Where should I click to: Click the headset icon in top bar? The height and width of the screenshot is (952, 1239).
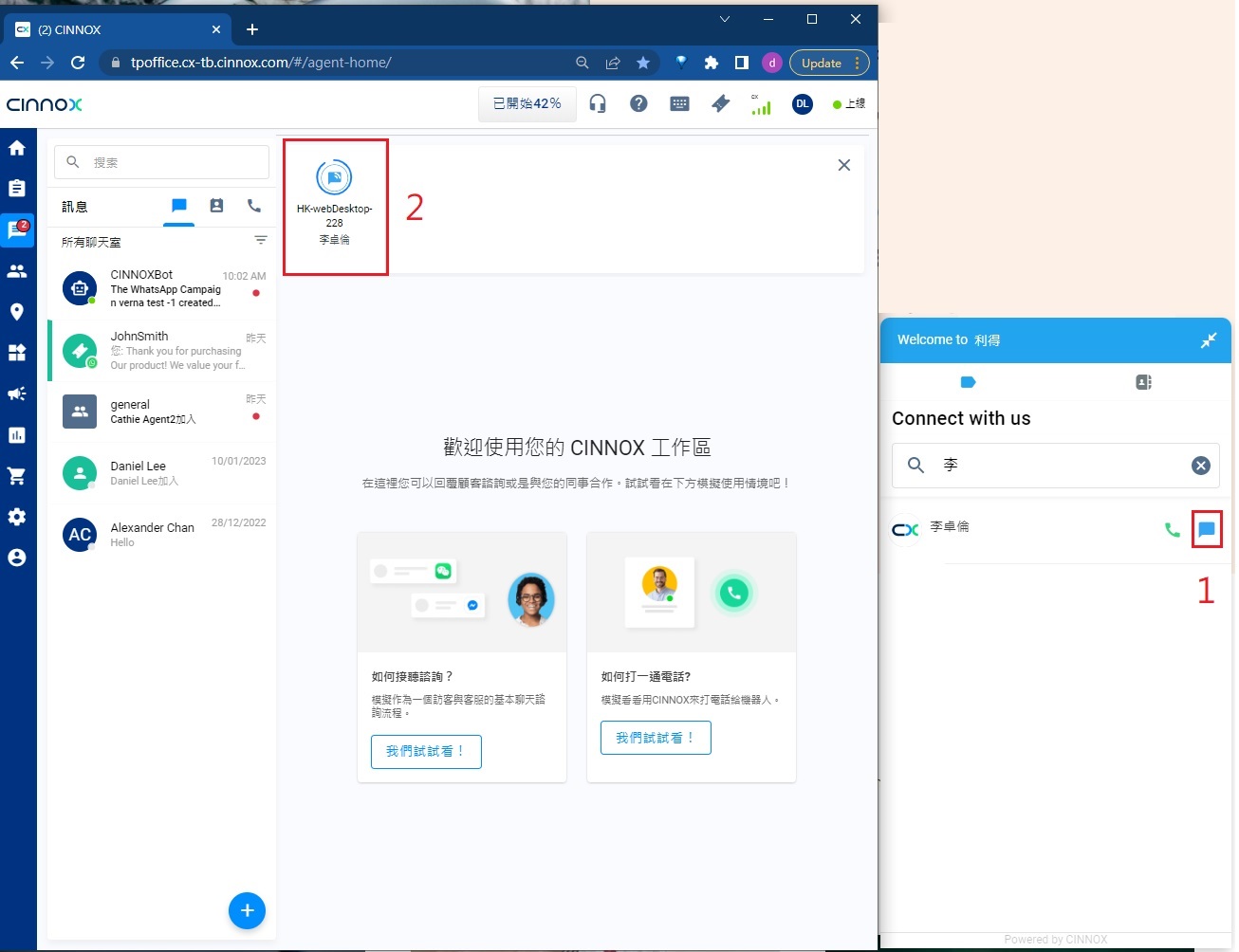(x=597, y=103)
